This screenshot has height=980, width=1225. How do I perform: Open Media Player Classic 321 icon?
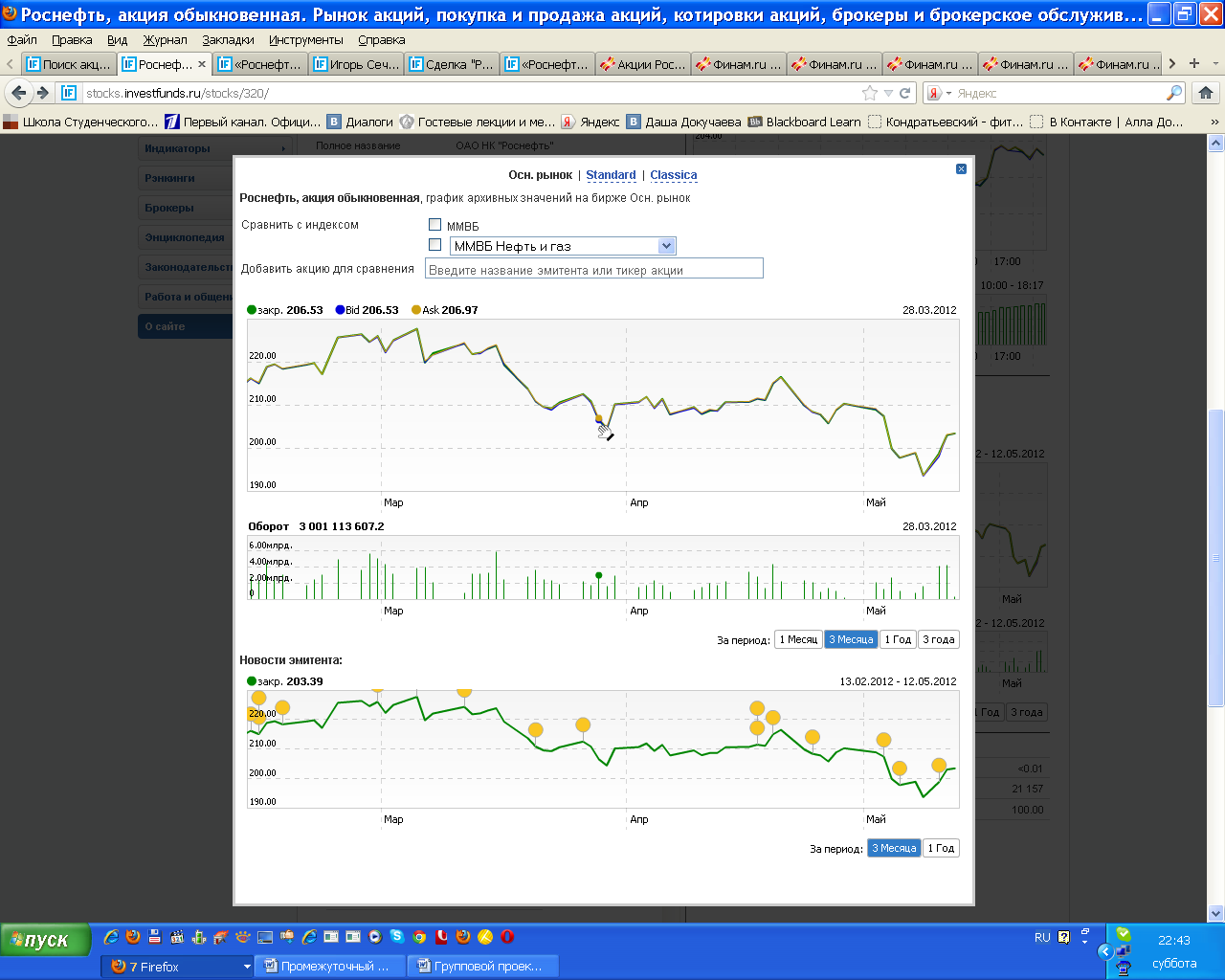[177, 937]
